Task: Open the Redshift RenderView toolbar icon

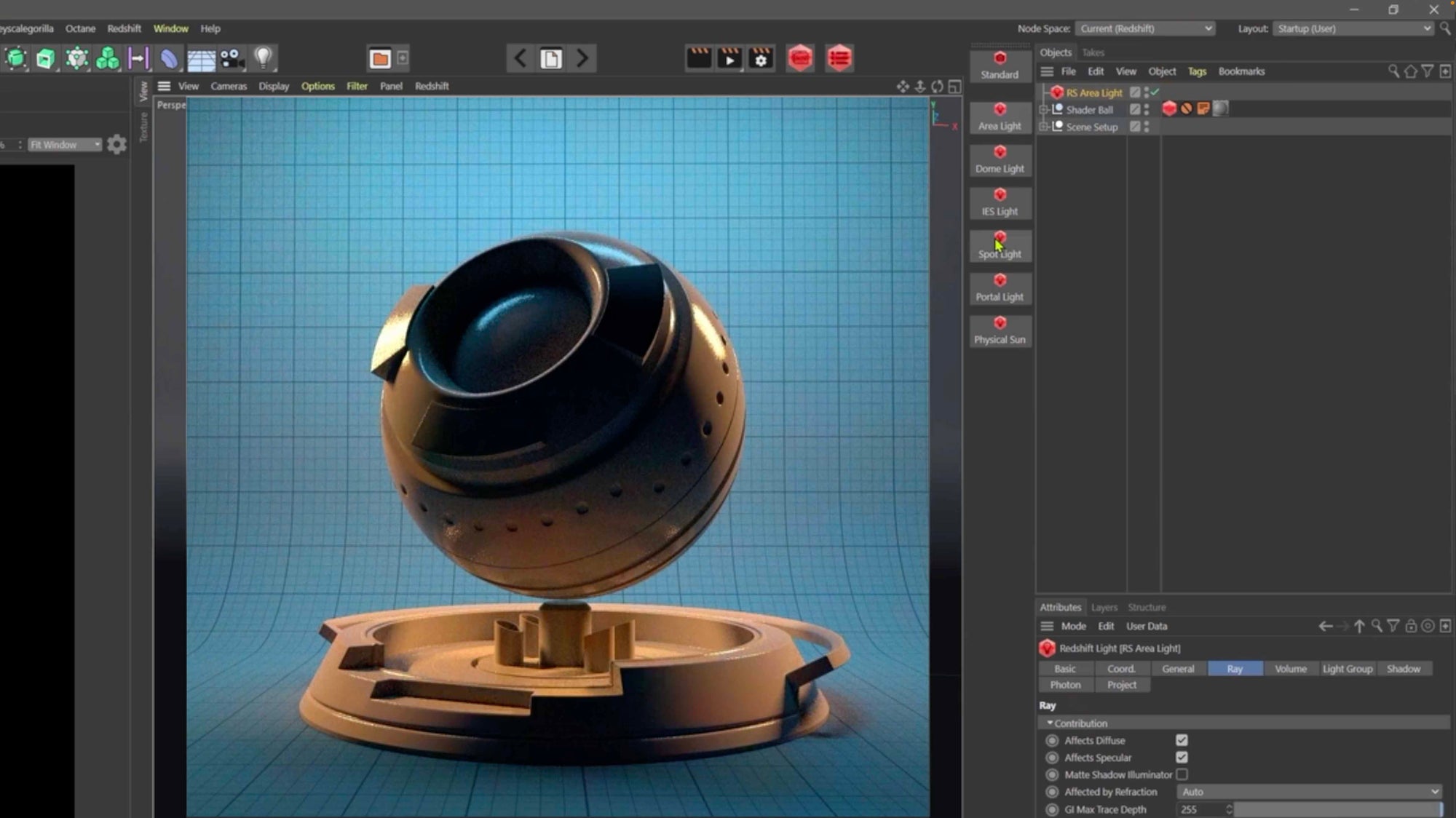Action: click(x=799, y=57)
